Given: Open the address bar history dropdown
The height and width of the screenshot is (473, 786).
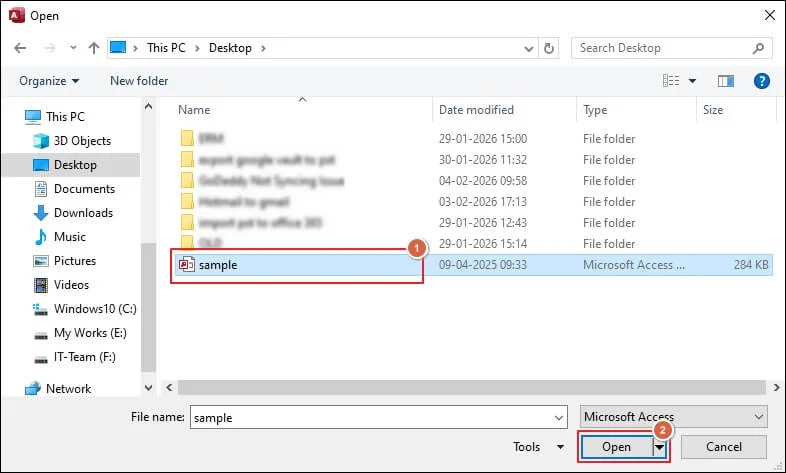Looking at the screenshot, I should (x=528, y=49).
